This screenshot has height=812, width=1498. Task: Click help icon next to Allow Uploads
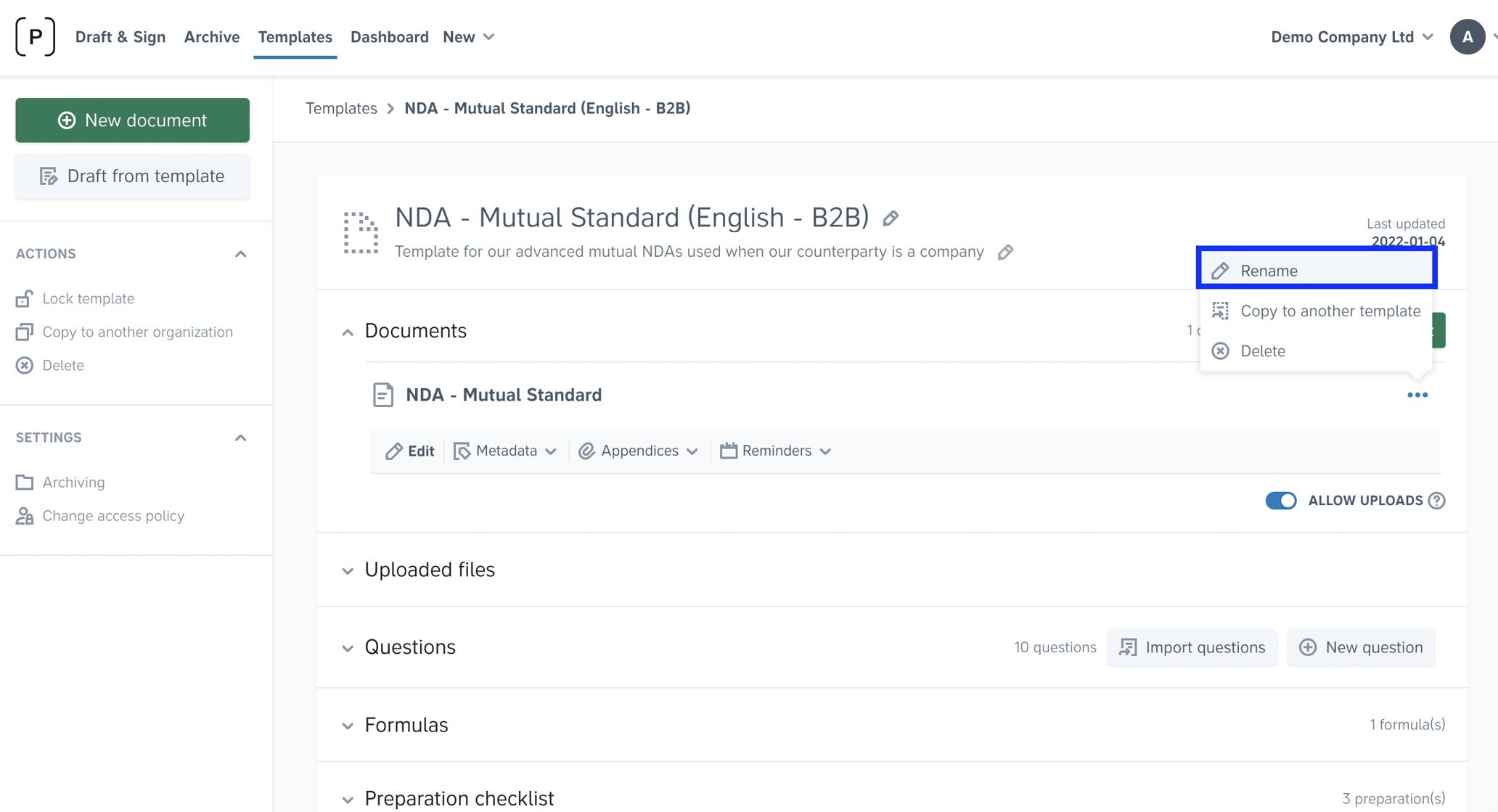(1436, 501)
